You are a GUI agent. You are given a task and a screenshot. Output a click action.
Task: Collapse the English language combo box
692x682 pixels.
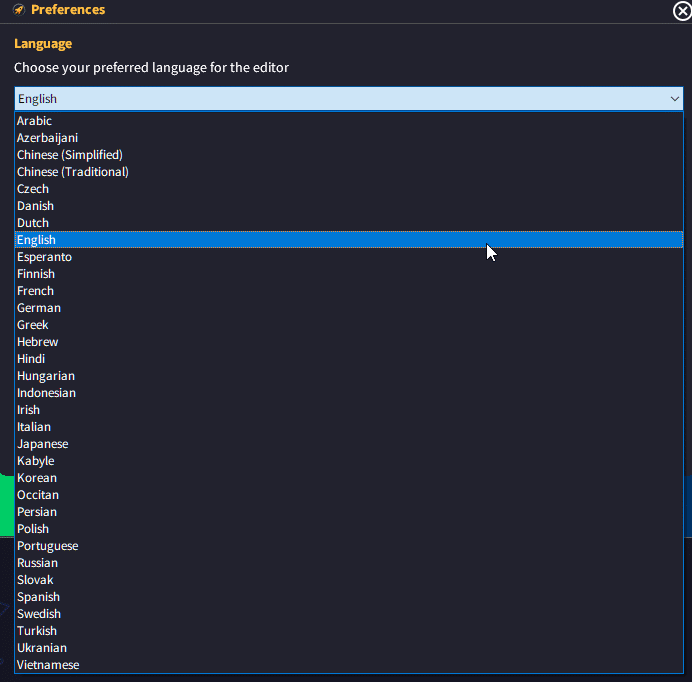(x=349, y=98)
